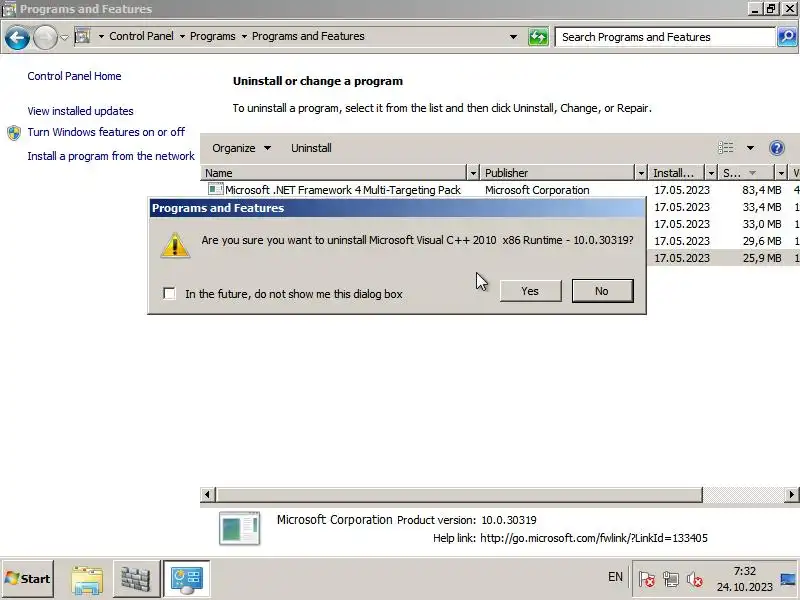800x600 pixels.
Task: Confirm uninstall with the Yes button
Action: pos(531,291)
